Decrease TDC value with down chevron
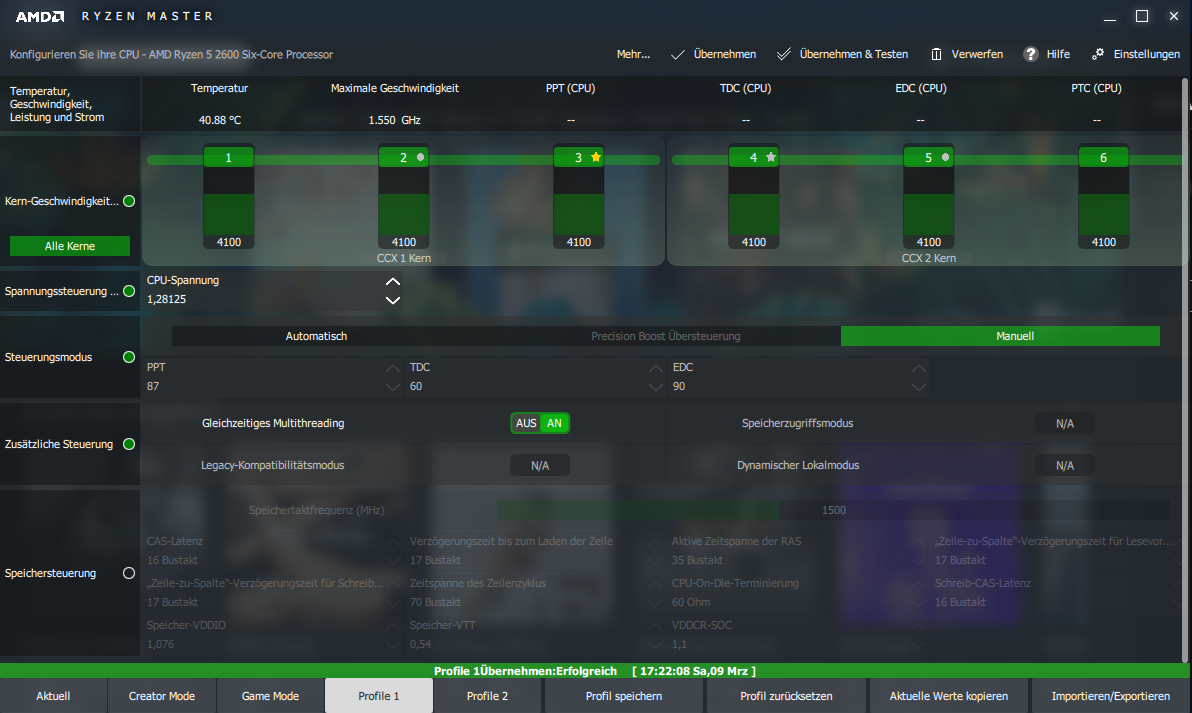 pyautogui.click(x=656, y=387)
